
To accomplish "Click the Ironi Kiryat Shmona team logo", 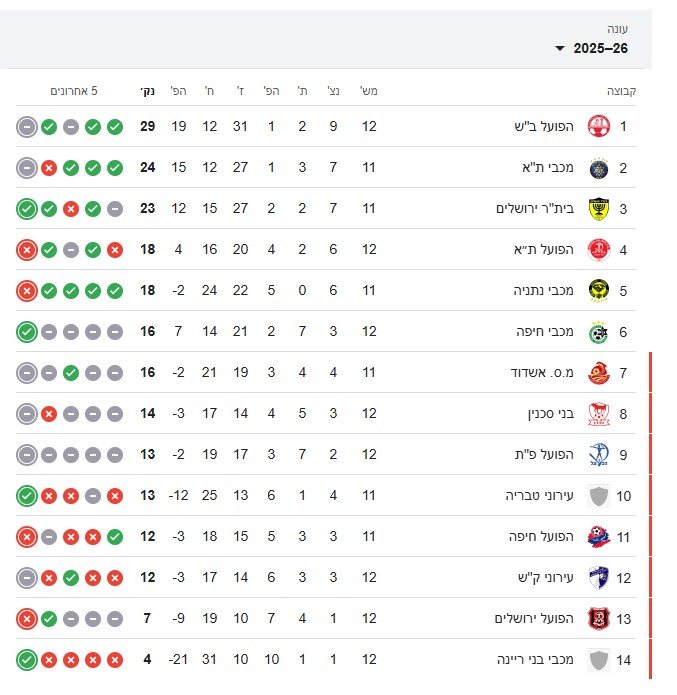I will point(599,578).
